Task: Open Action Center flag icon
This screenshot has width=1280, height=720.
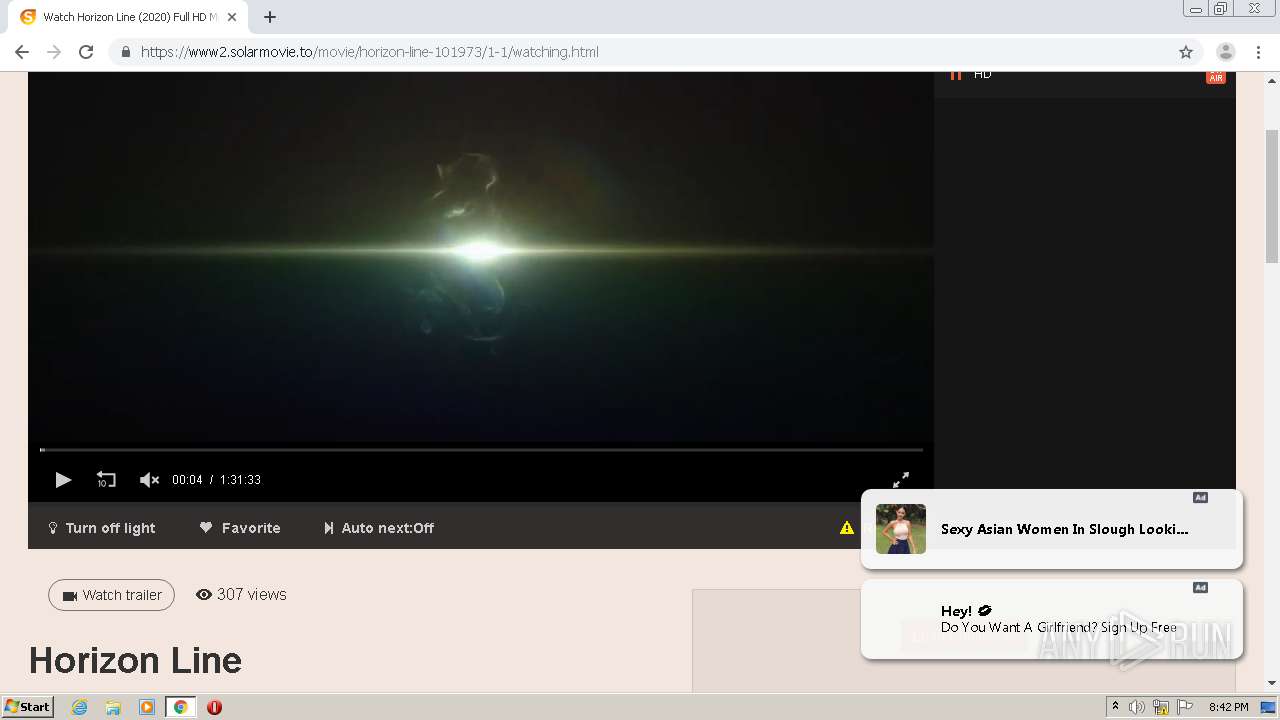Action: 1185,707
